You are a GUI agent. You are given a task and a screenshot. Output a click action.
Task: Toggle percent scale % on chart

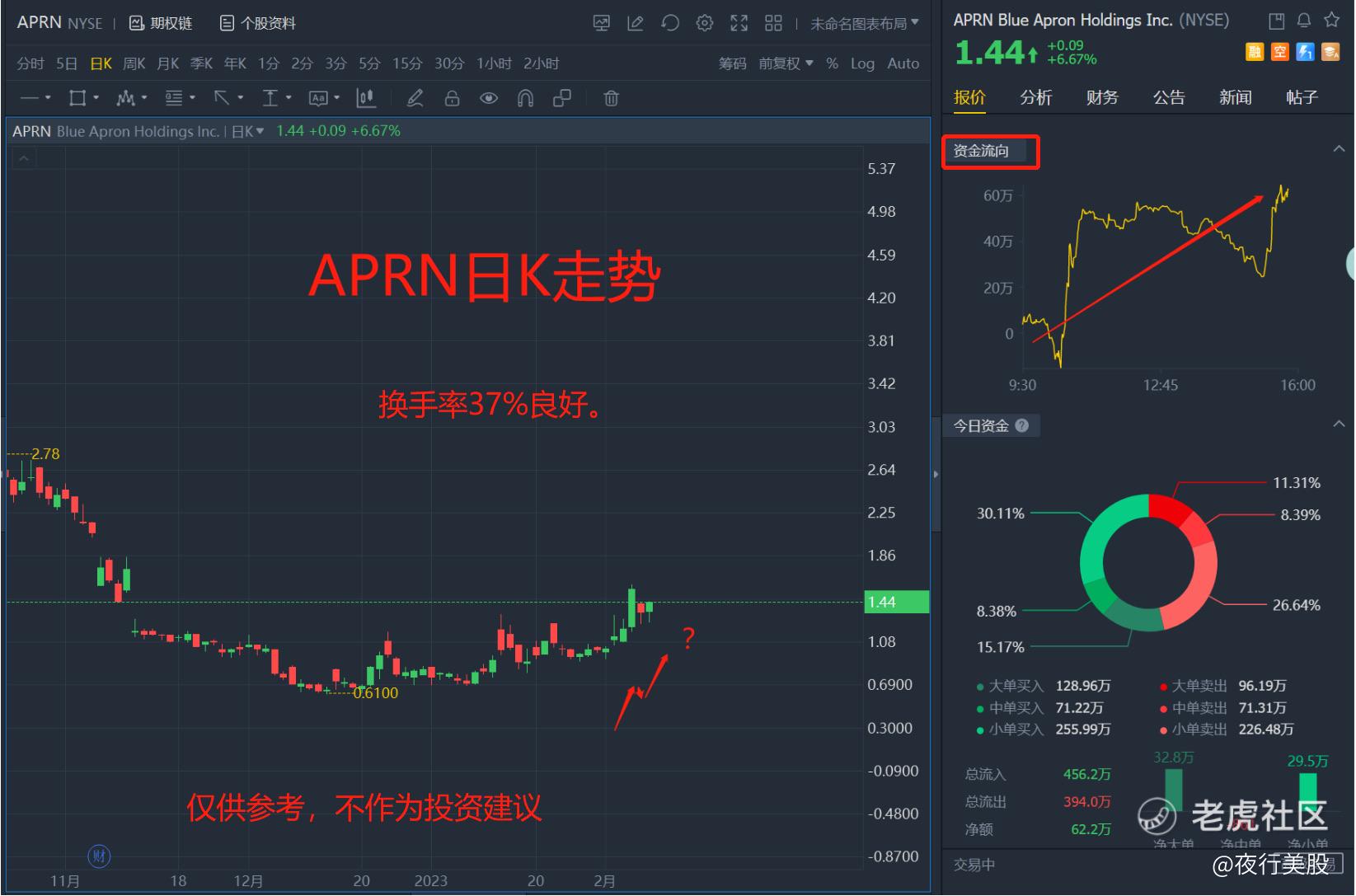pos(833,63)
